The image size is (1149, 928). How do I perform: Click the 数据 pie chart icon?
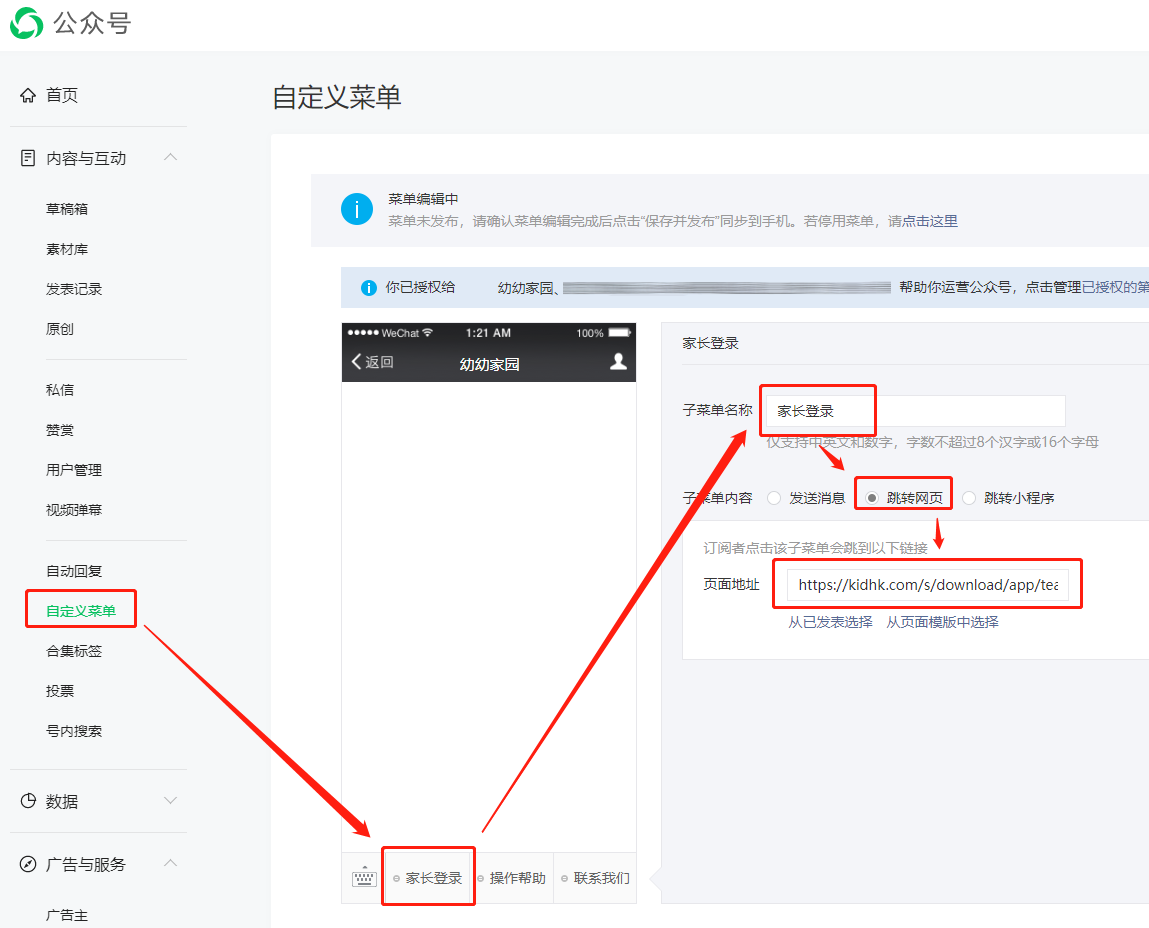(x=28, y=801)
